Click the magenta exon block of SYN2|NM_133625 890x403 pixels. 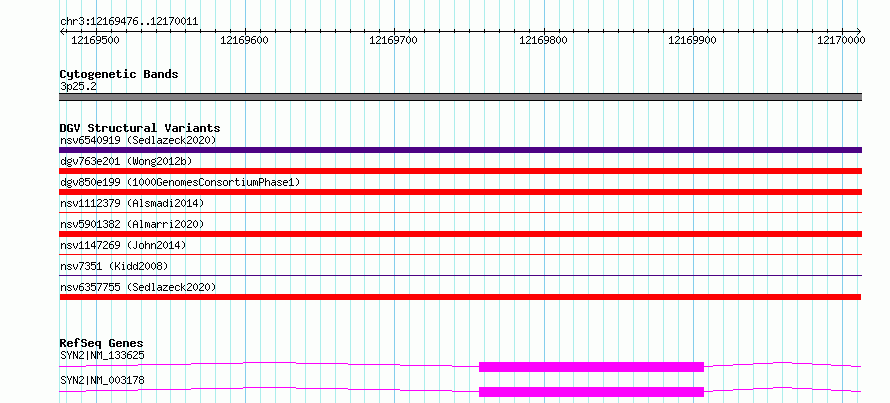point(591,367)
